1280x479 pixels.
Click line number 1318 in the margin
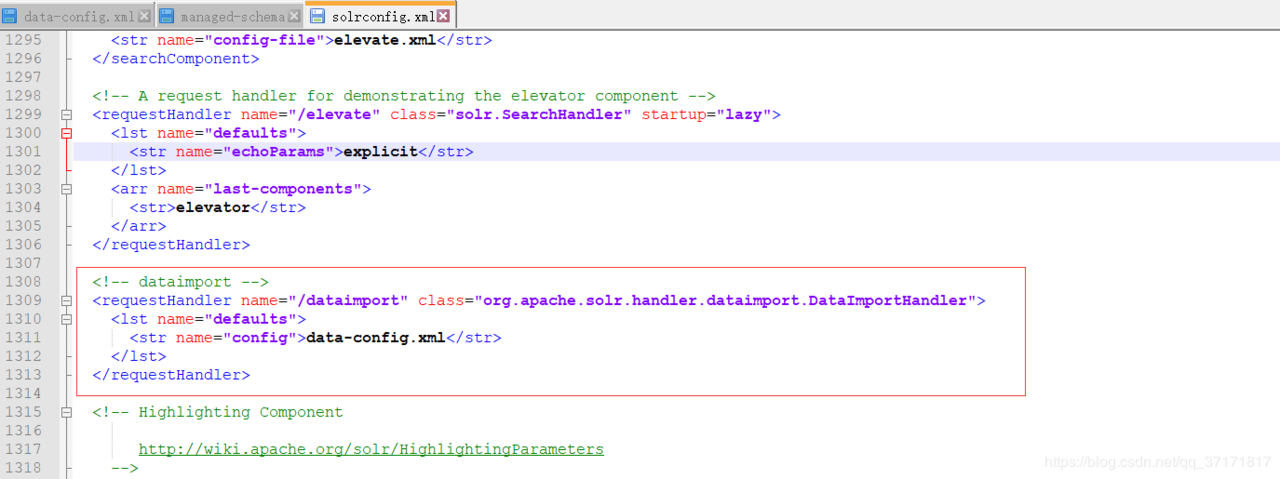[x=23, y=468]
